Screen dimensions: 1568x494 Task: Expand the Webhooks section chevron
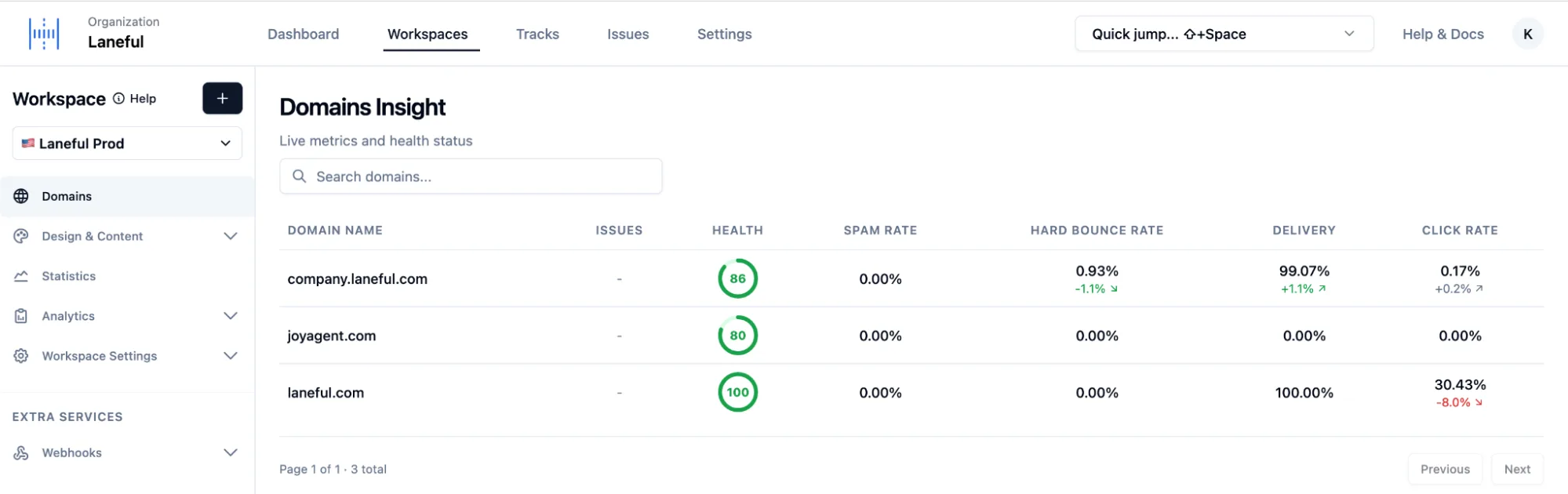pos(231,452)
